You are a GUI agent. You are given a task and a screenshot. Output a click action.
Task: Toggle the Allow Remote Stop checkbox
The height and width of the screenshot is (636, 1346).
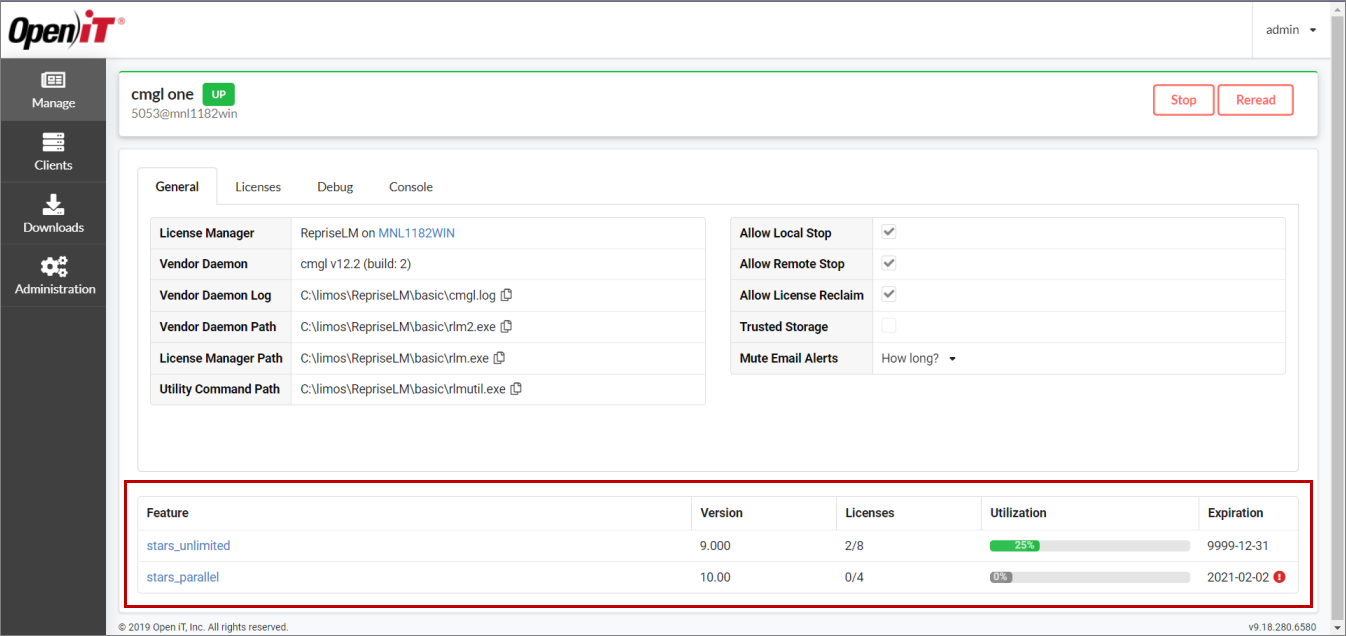coord(888,263)
